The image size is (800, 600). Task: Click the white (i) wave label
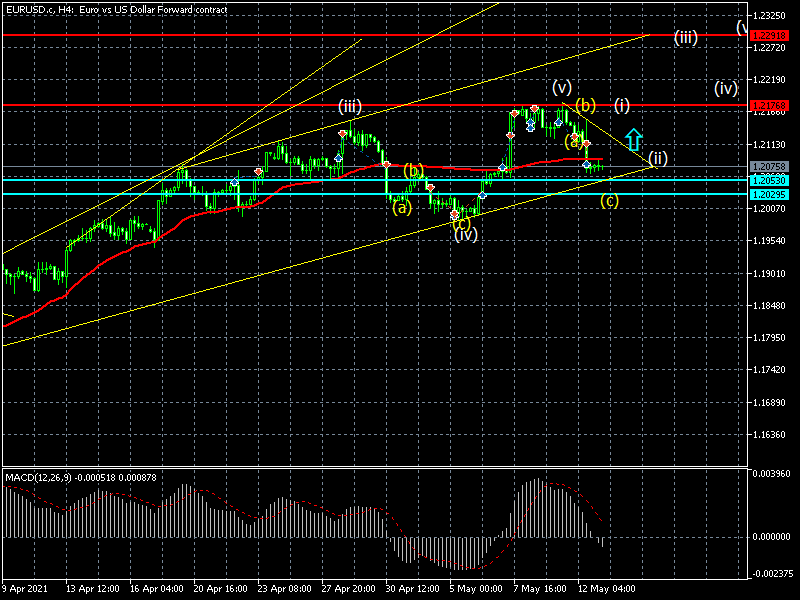(622, 104)
